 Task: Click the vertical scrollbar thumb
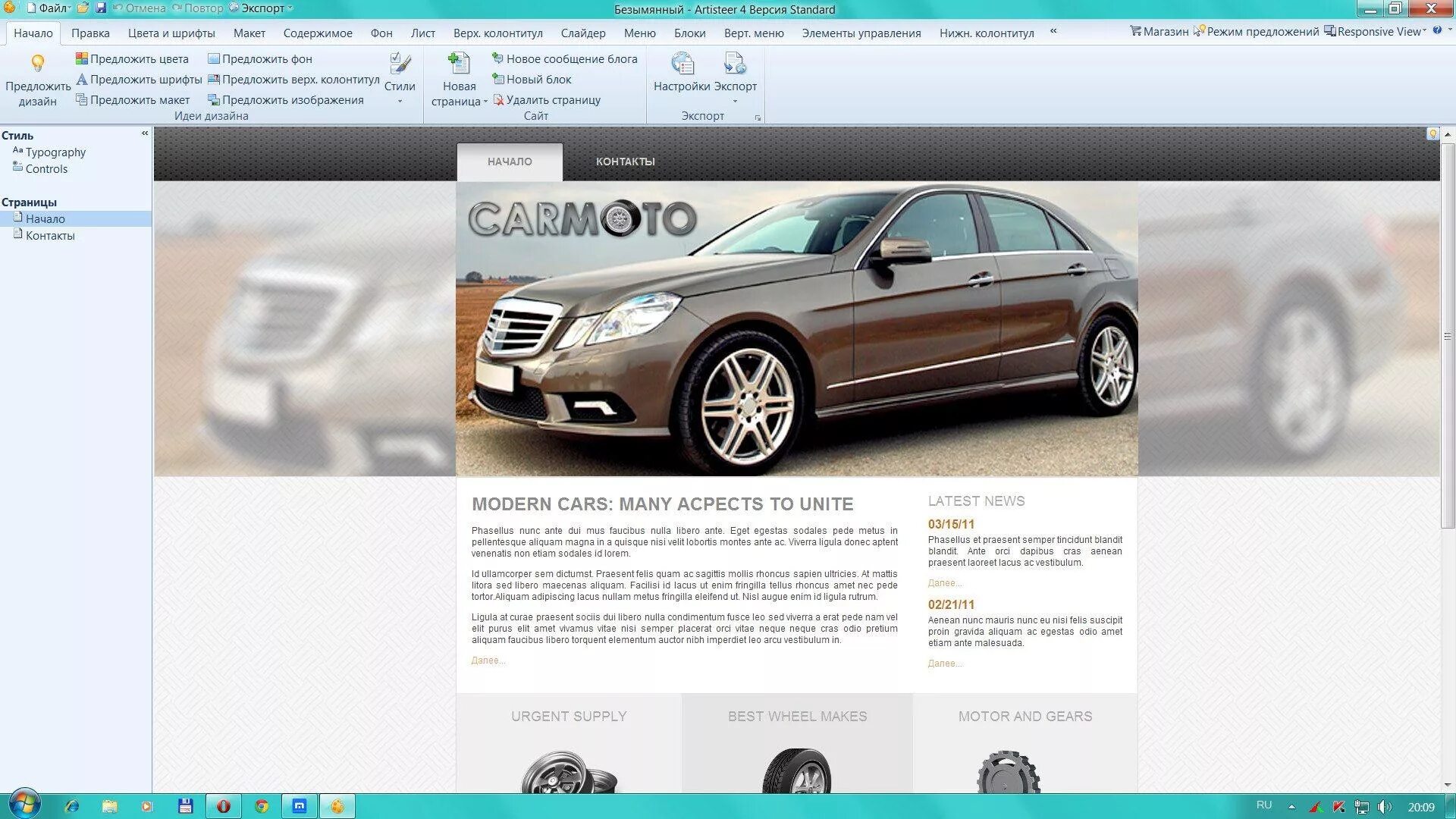coord(1448,335)
